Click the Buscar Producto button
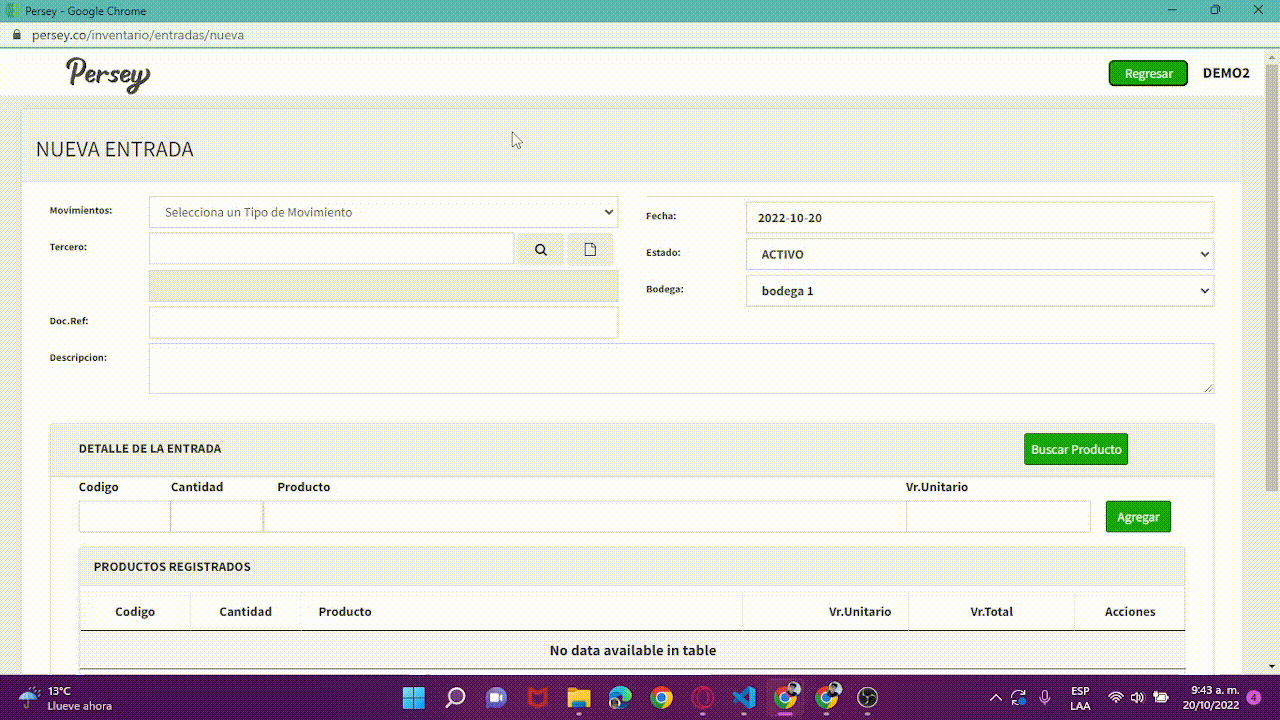Screen dimensions: 1280x720 point(1075,449)
